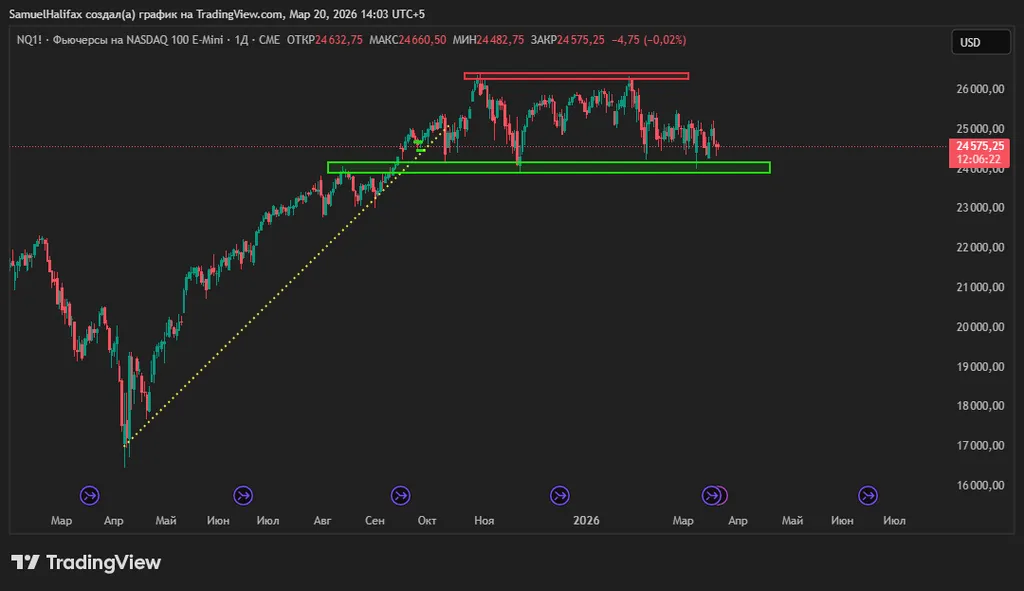Click the ЗАКР closing price value in legend

(x=581, y=40)
